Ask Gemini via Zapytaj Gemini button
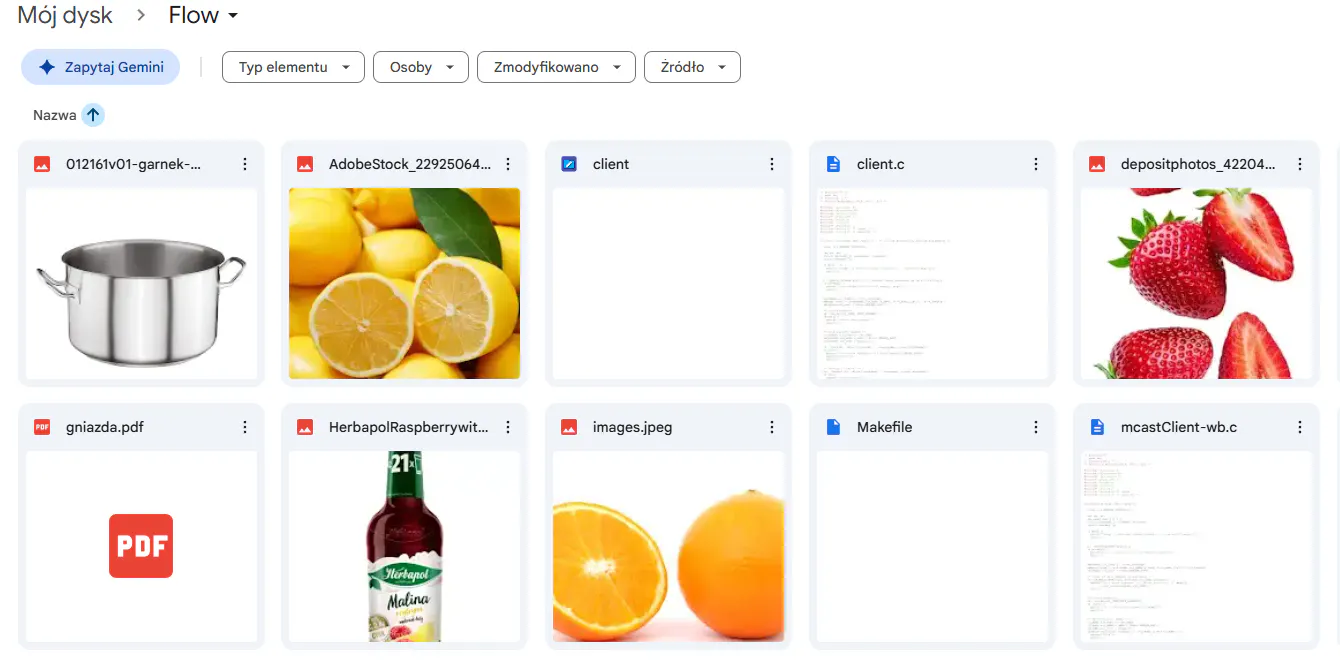The height and width of the screenshot is (661, 1340). pos(100,67)
